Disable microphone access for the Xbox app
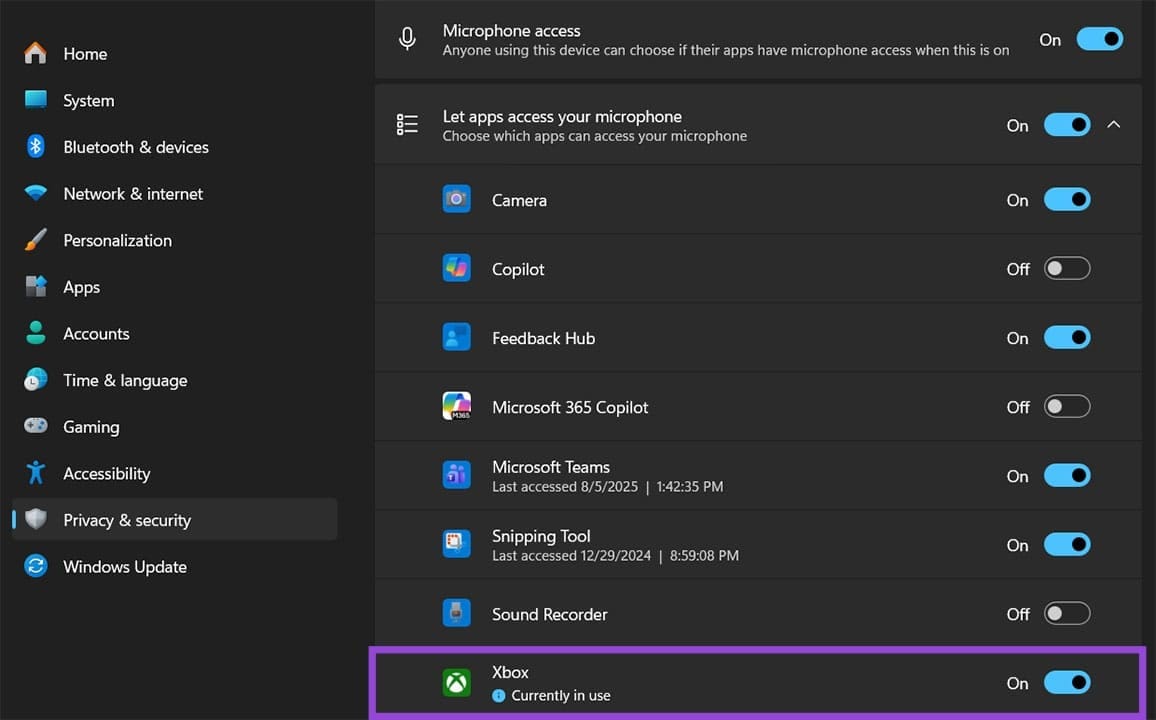 click(x=1067, y=682)
